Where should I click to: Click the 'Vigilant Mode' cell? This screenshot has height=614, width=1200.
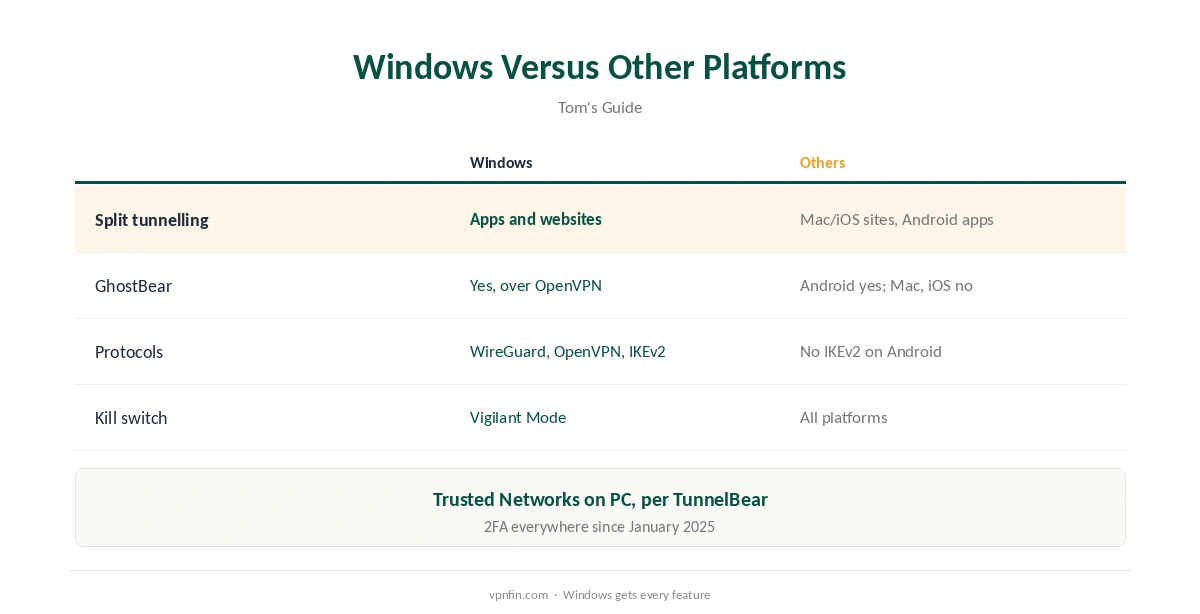pos(518,418)
